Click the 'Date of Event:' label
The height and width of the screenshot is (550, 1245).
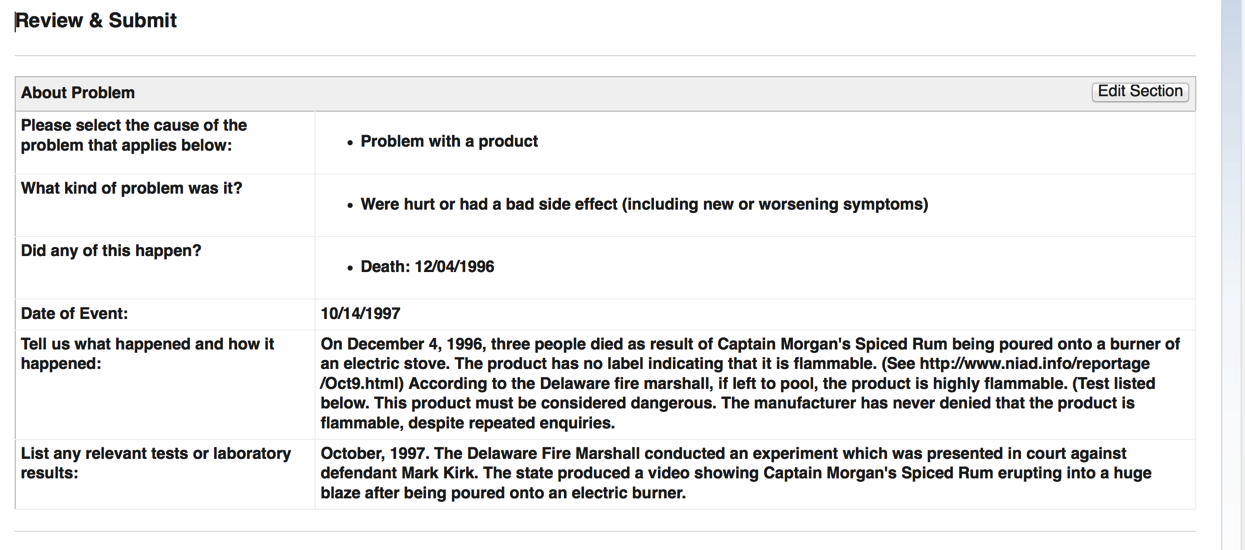click(75, 314)
